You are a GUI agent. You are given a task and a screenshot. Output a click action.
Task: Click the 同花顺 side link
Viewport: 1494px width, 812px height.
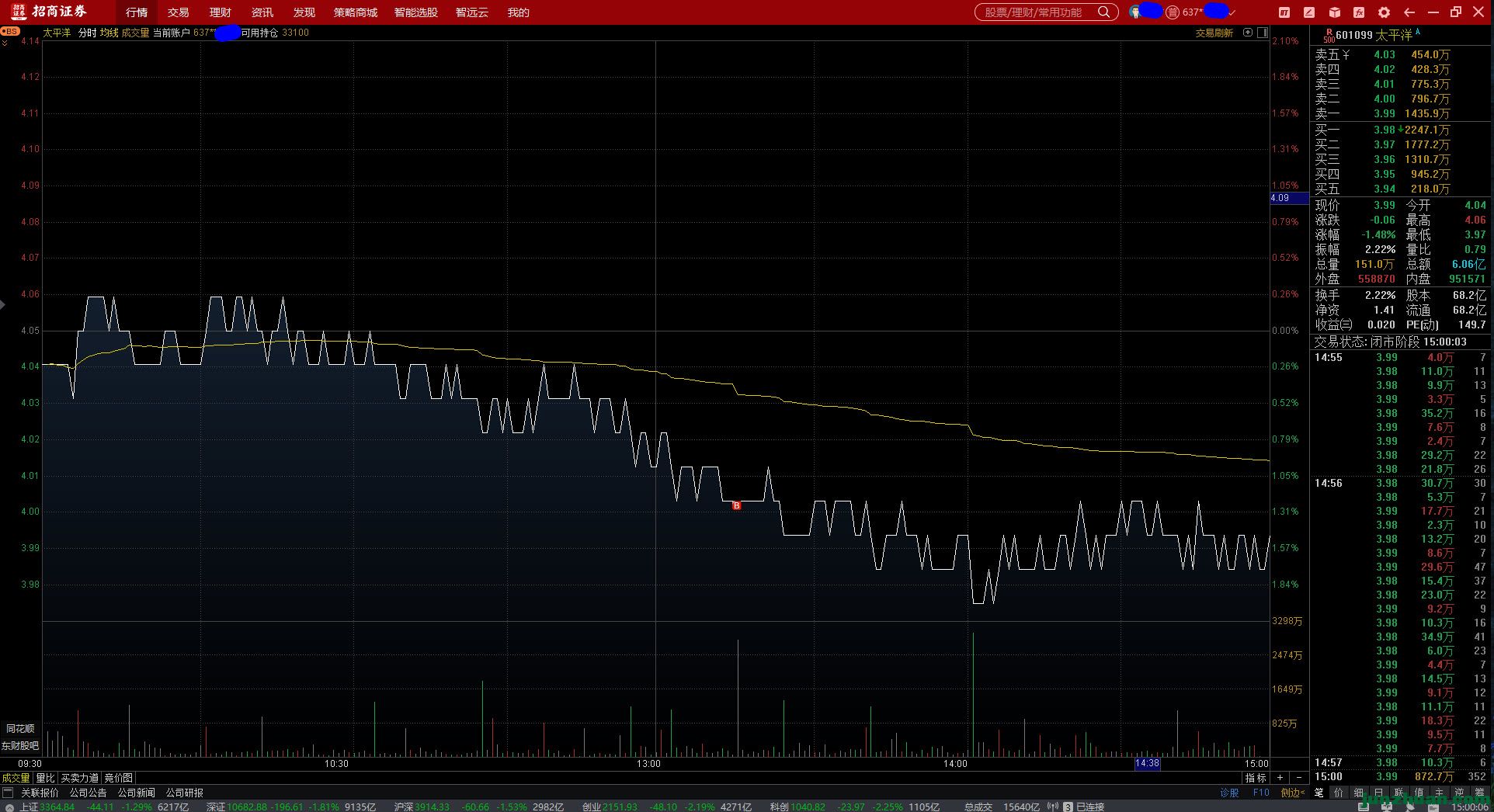(20, 728)
